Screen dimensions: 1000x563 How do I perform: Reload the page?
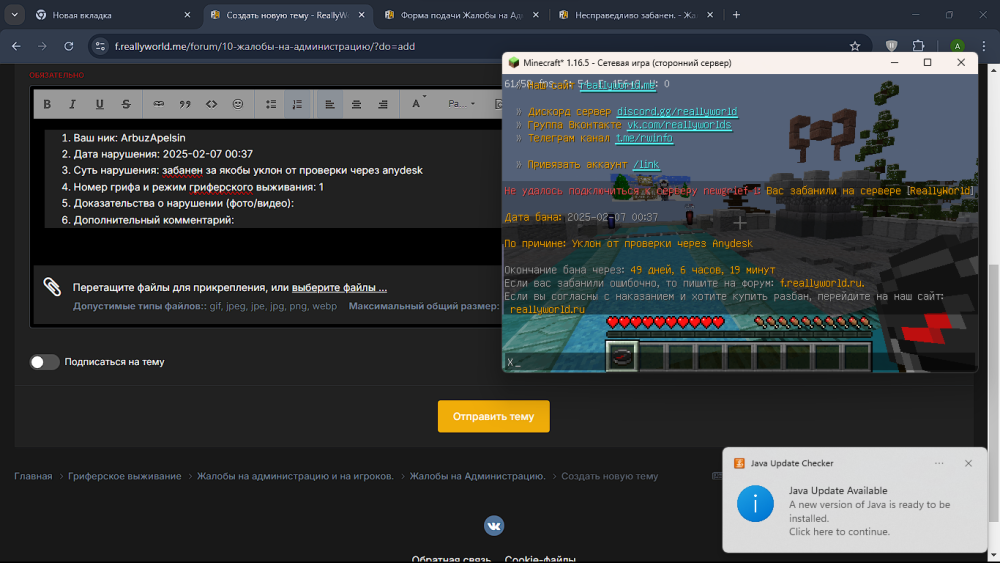tap(69, 46)
